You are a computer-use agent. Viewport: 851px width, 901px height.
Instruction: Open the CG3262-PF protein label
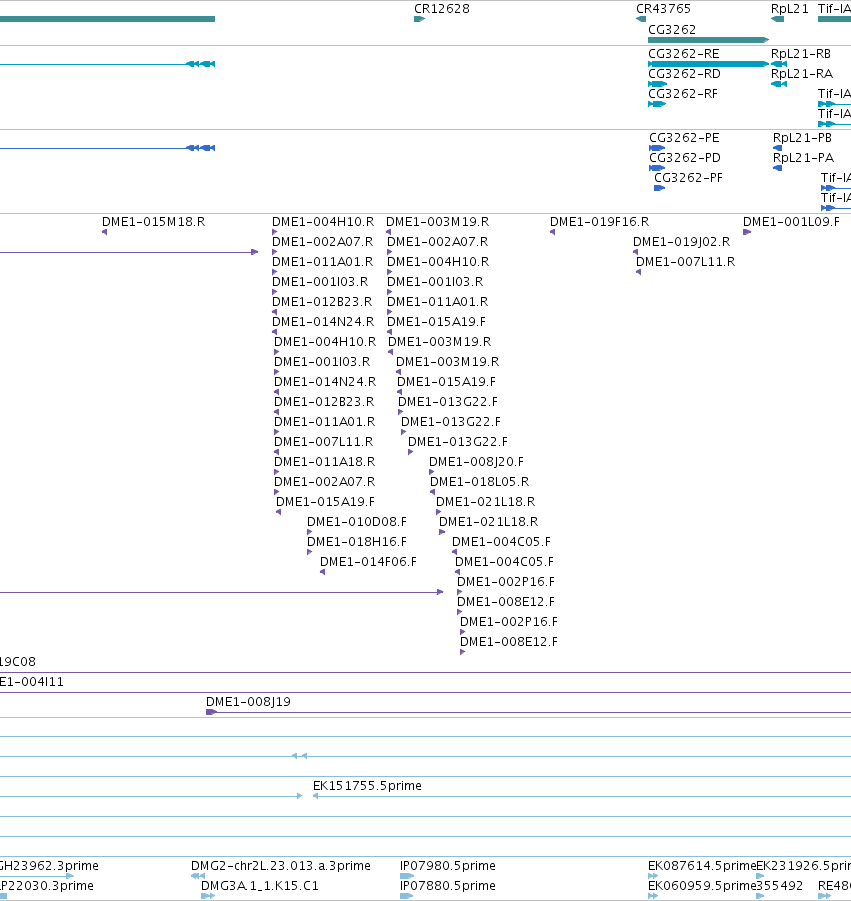pyautogui.click(x=688, y=178)
